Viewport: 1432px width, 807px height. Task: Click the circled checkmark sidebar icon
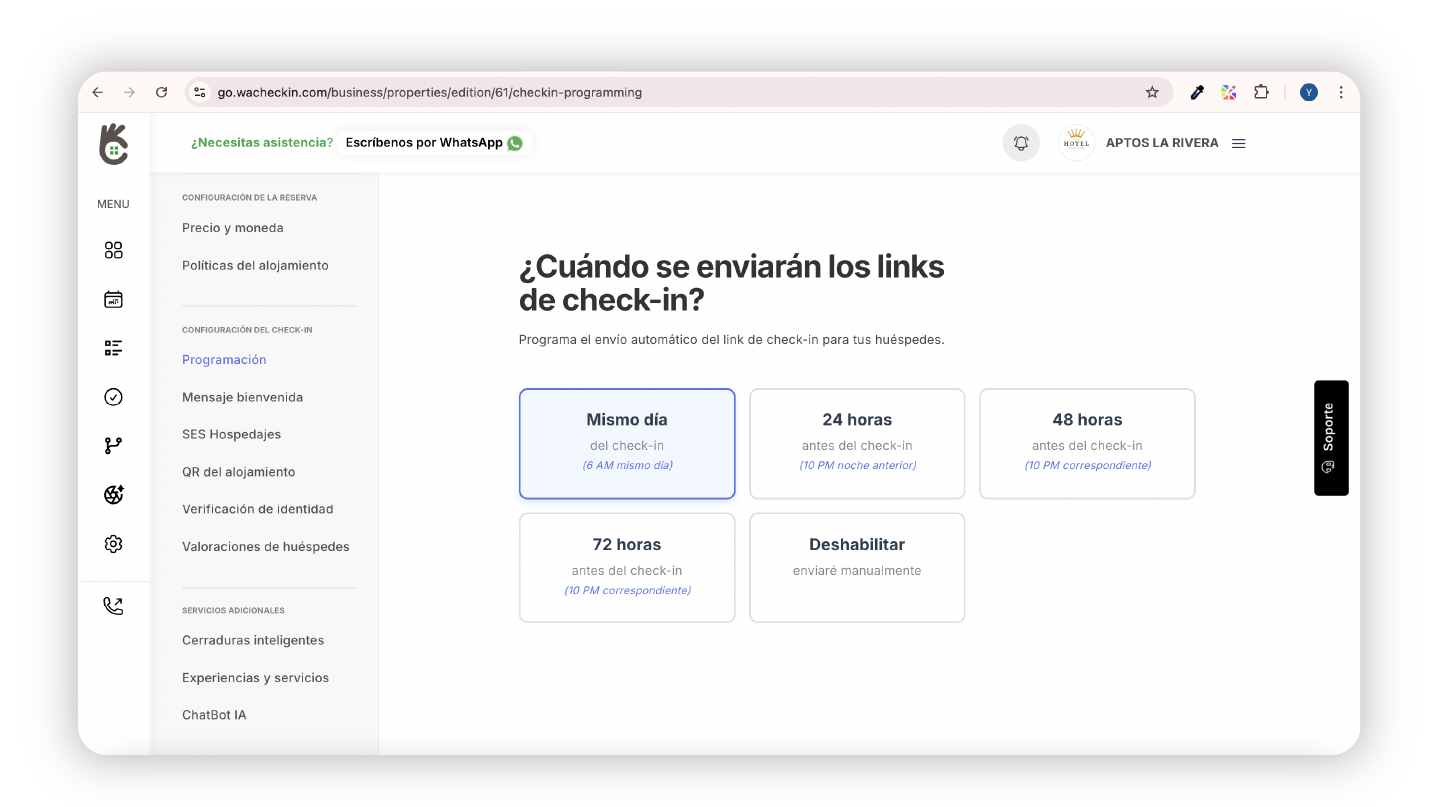(113, 397)
